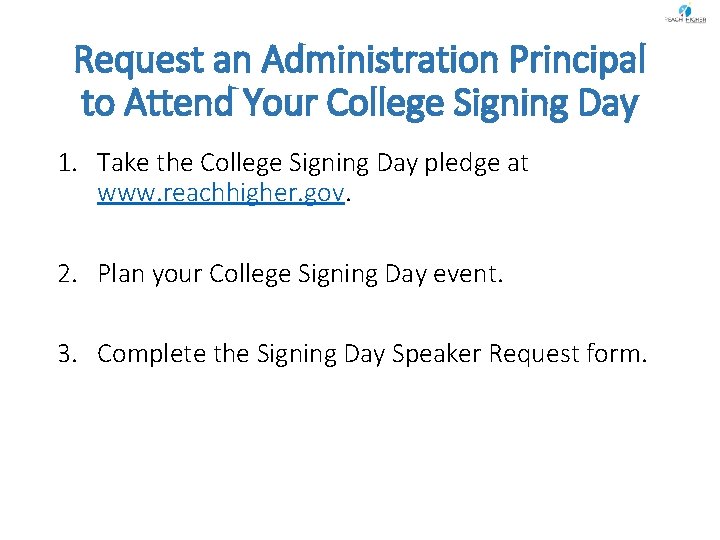The height and width of the screenshot is (540, 720).
Task: Click the word "Speaker" in step three
Action: (x=437, y=354)
